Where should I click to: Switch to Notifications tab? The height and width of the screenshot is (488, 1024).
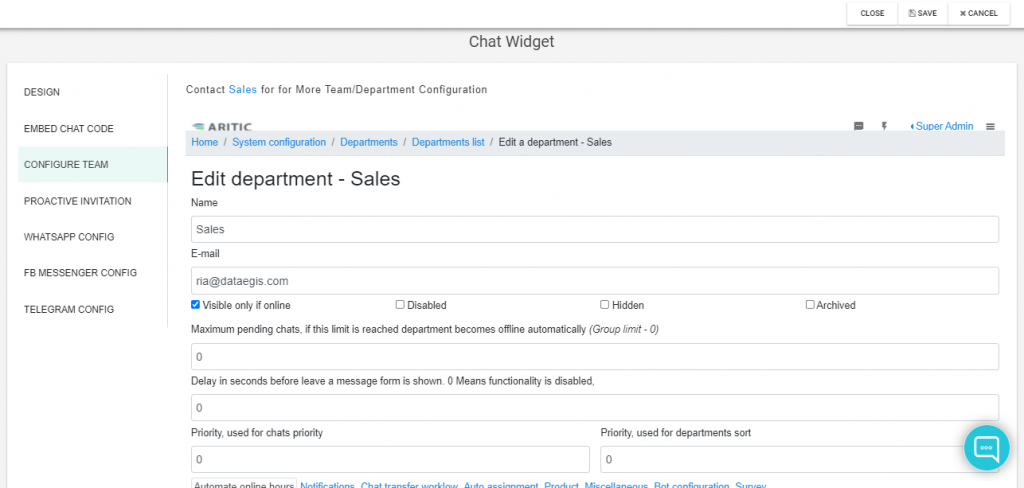[327, 485]
